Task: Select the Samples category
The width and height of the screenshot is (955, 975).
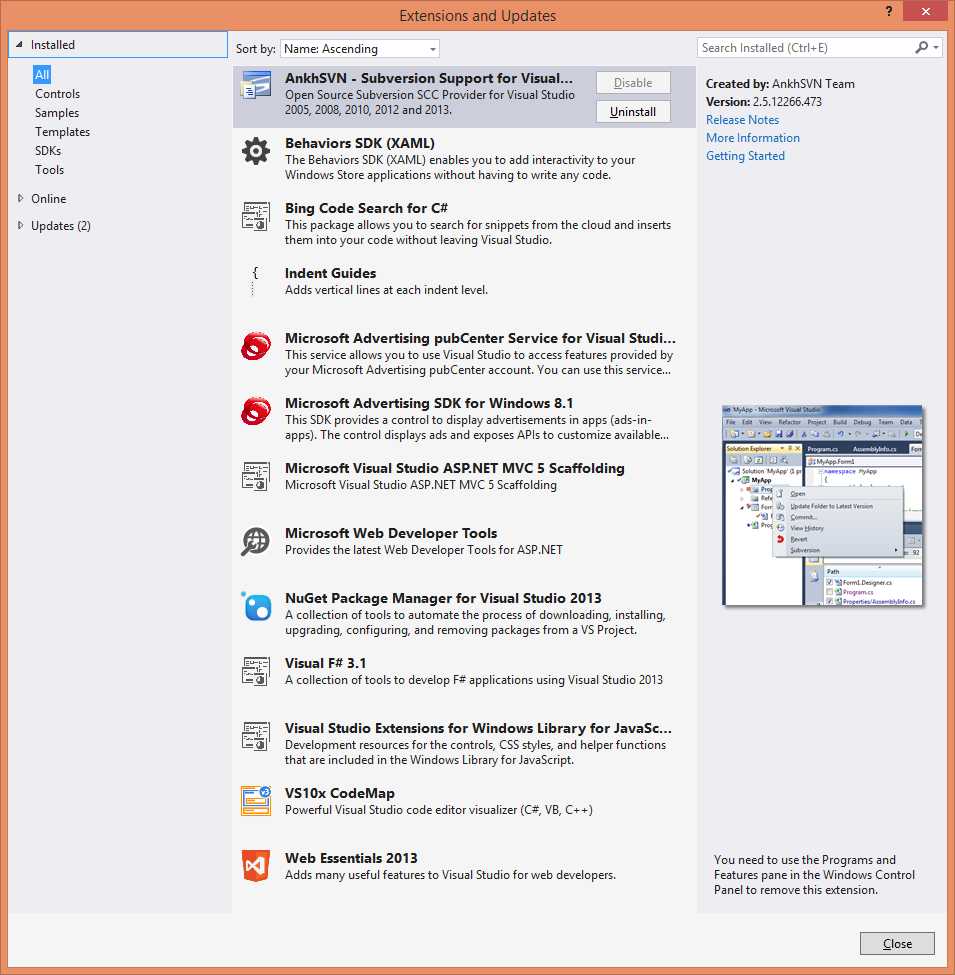Action: pos(57,113)
